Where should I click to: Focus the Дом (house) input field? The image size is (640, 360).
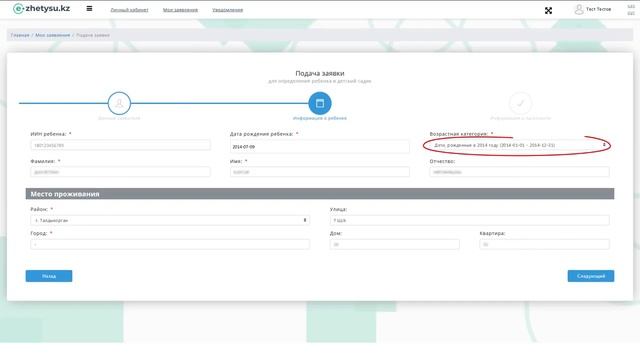(395, 244)
